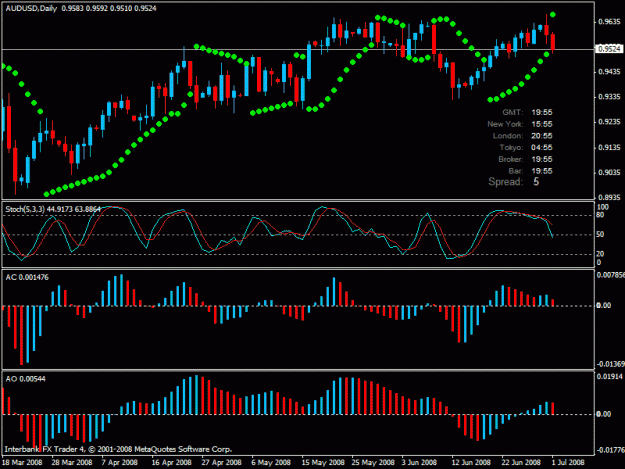Image resolution: width=625 pixels, height=469 pixels.
Task: Click the current price label 0.9524
Action: point(609,49)
